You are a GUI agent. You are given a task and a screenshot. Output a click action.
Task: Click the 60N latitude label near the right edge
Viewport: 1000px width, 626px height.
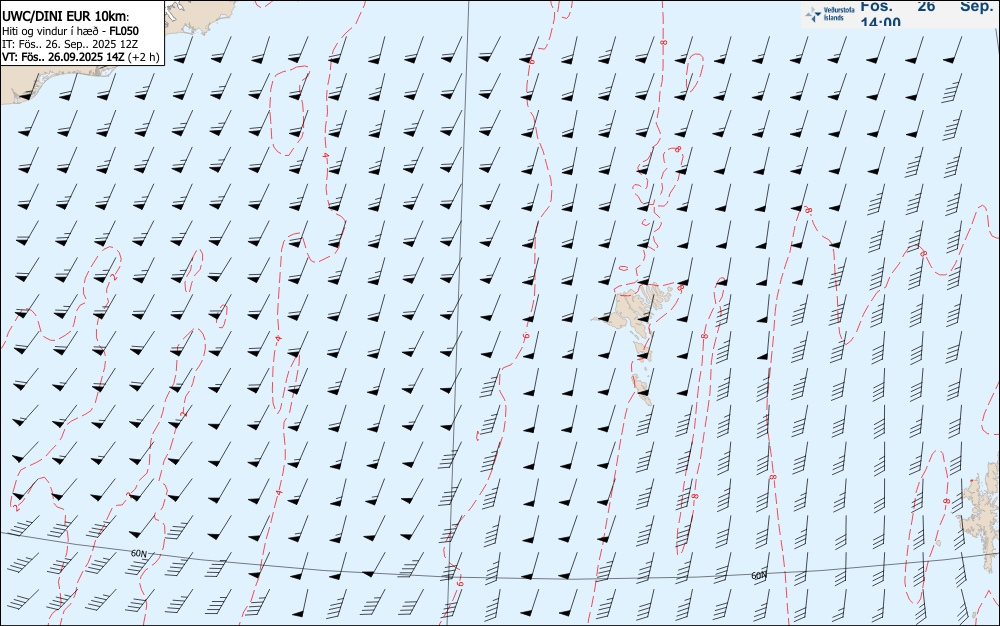click(758, 576)
